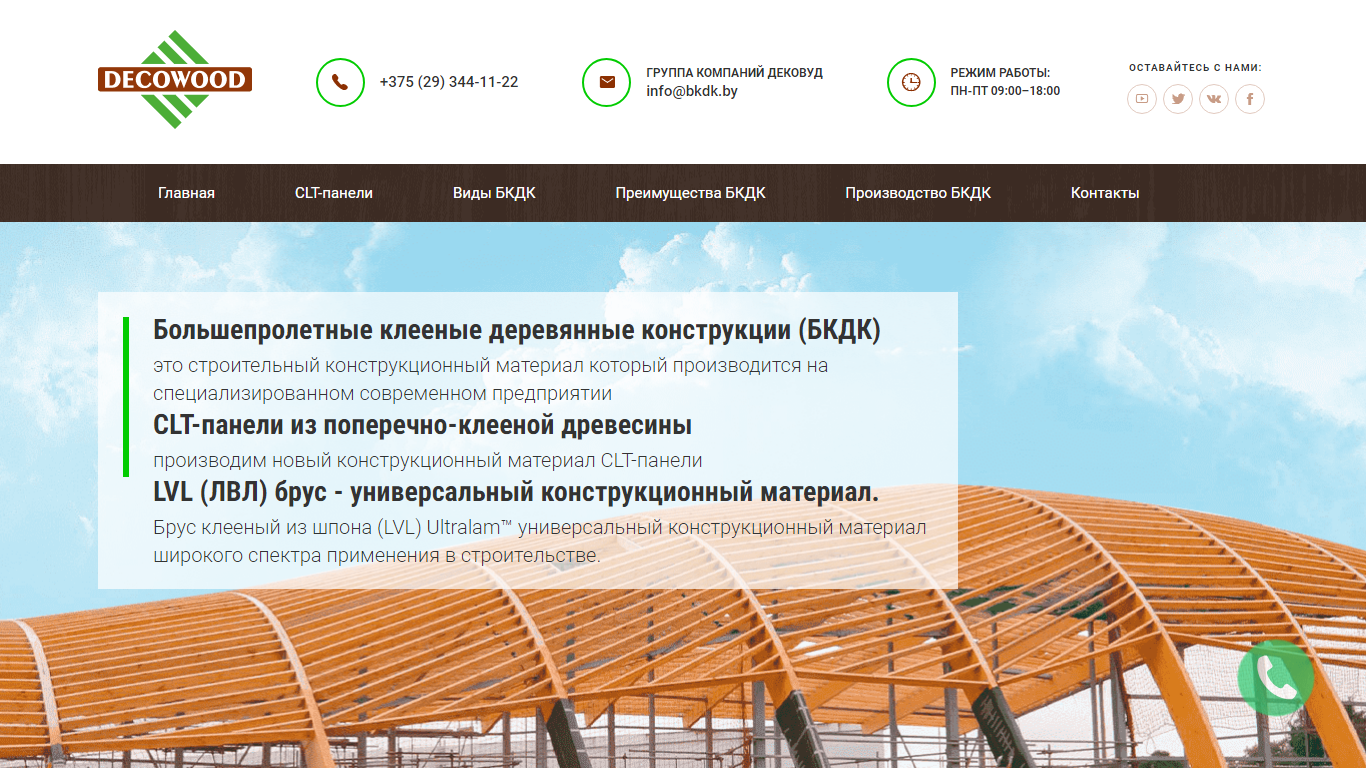Click paragraph starting Брус клееный из шпона
The width and height of the screenshot is (1366, 768).
tap(540, 541)
